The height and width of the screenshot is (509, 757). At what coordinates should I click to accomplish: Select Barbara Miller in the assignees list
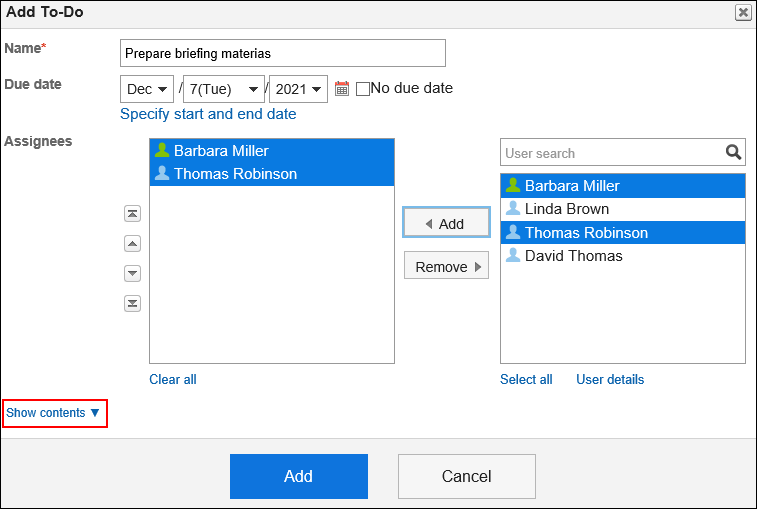[x=272, y=151]
